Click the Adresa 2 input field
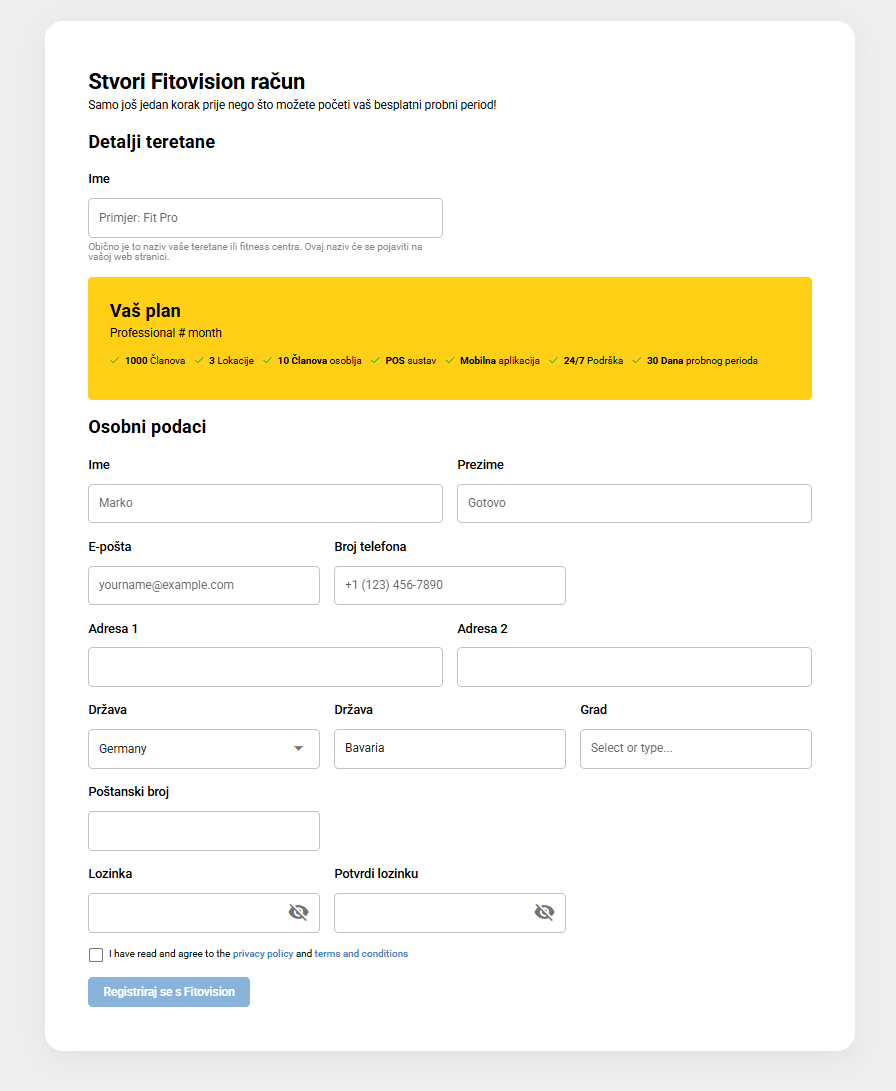Viewport: 896px width, 1091px height. click(x=634, y=667)
